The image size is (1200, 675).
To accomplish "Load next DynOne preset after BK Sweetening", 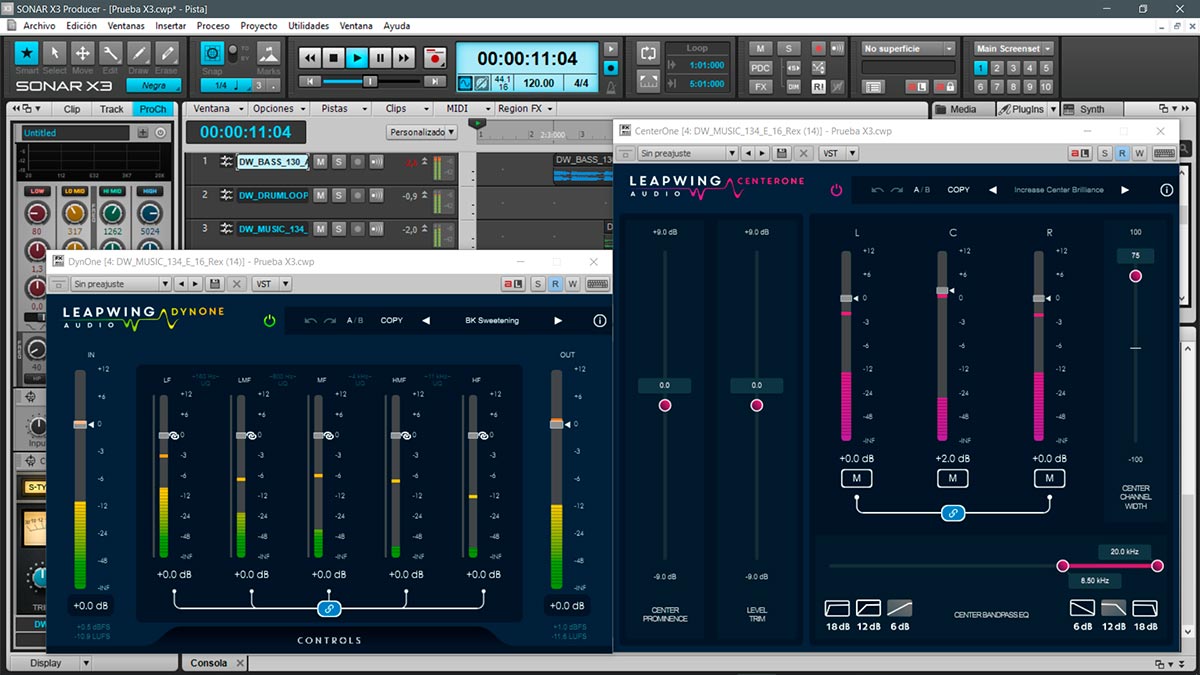I will [x=558, y=321].
